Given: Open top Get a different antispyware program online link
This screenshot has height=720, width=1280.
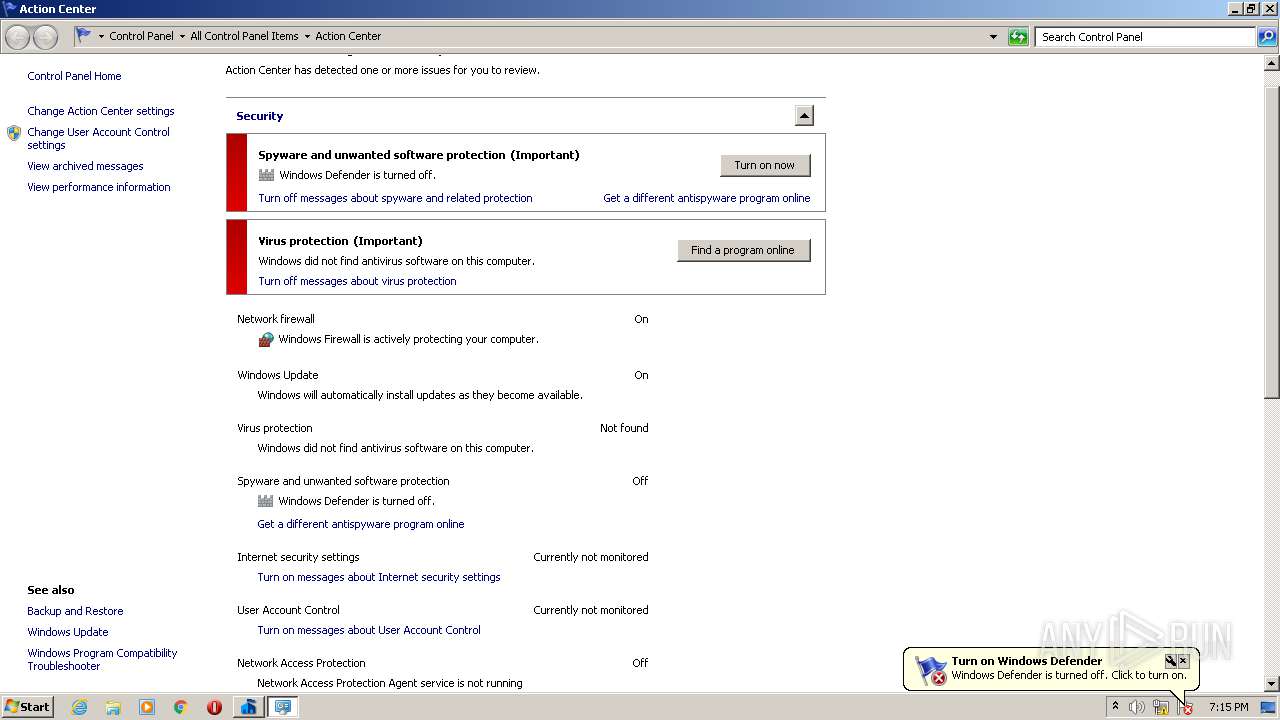Looking at the screenshot, I should 707,198.
